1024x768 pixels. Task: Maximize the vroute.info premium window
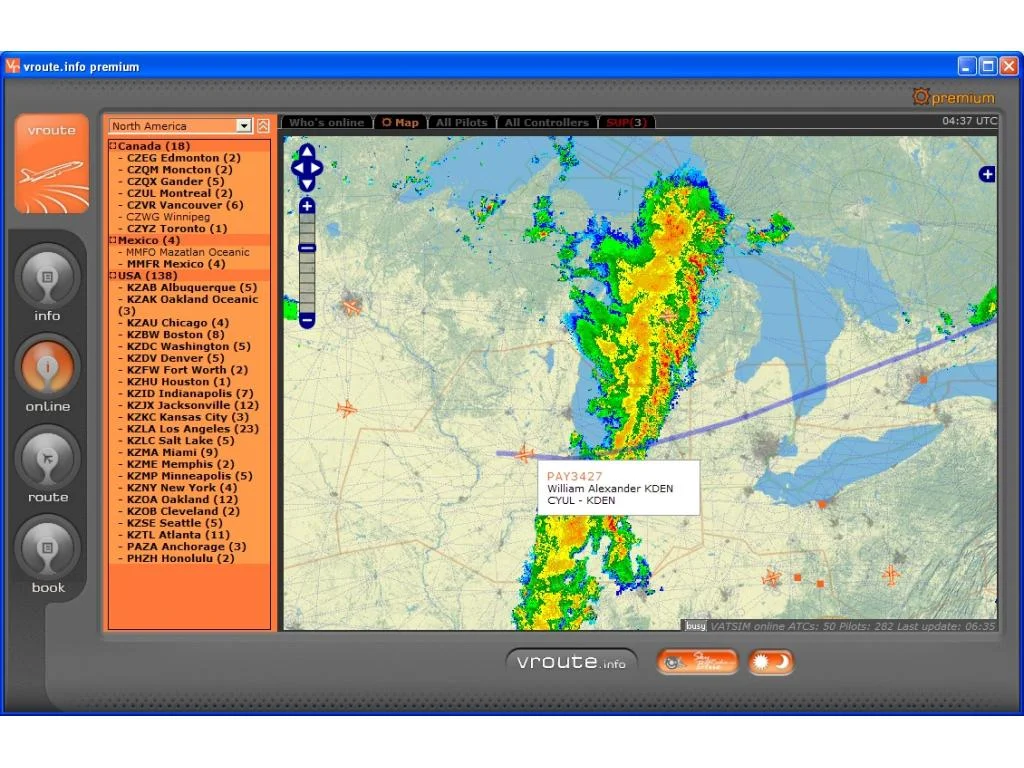pos(988,66)
